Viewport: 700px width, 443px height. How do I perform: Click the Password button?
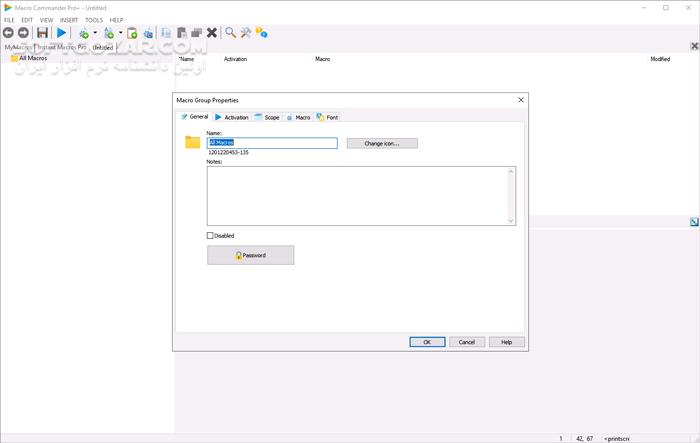click(x=250, y=255)
